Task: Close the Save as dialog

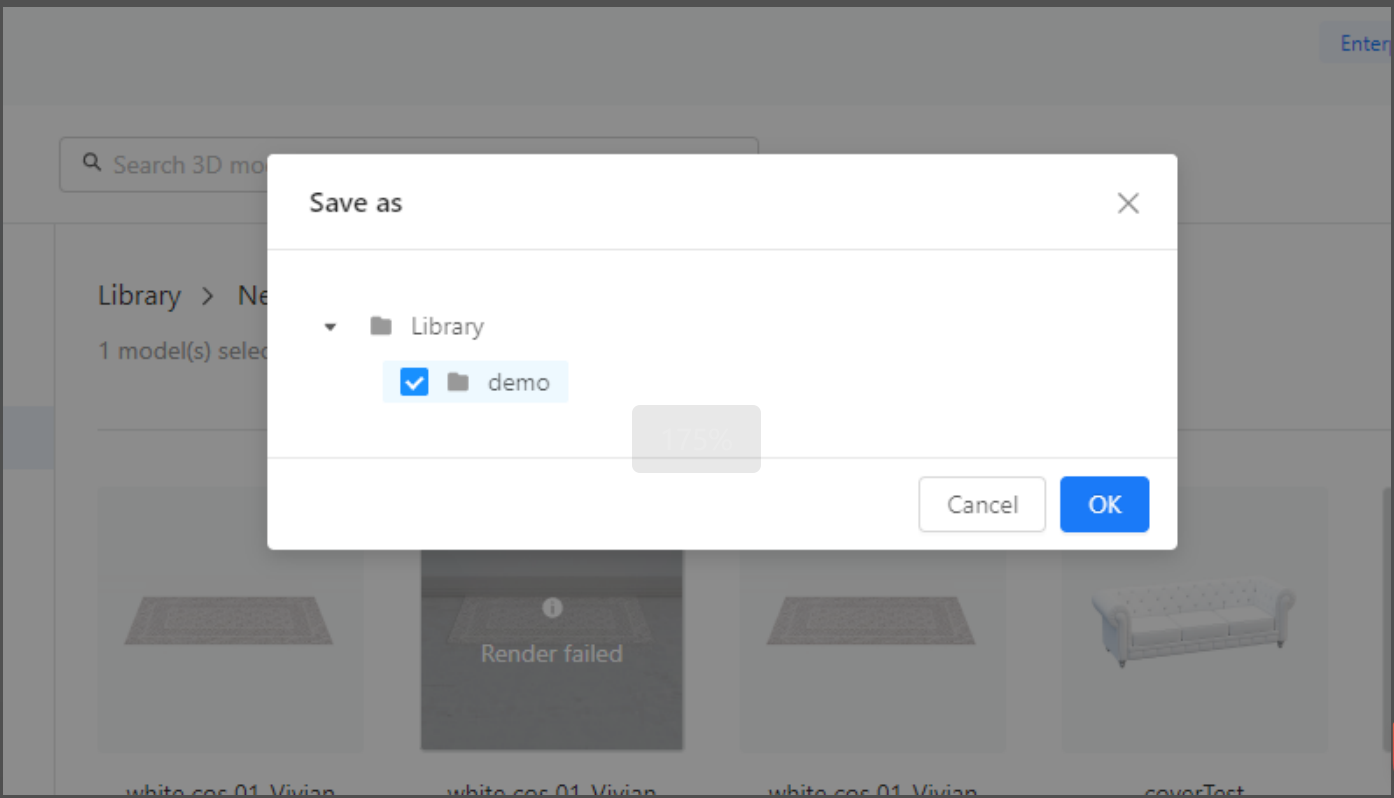Action: tap(1128, 204)
